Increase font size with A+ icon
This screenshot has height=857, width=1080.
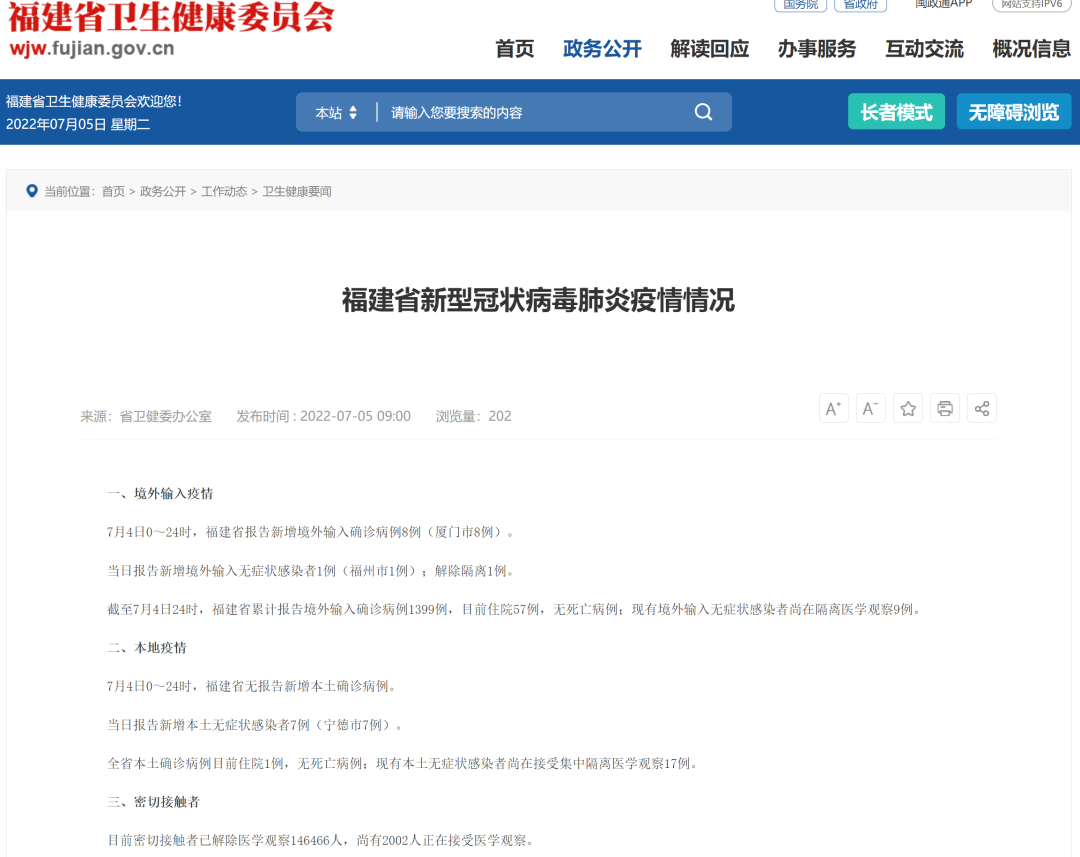pyautogui.click(x=833, y=409)
